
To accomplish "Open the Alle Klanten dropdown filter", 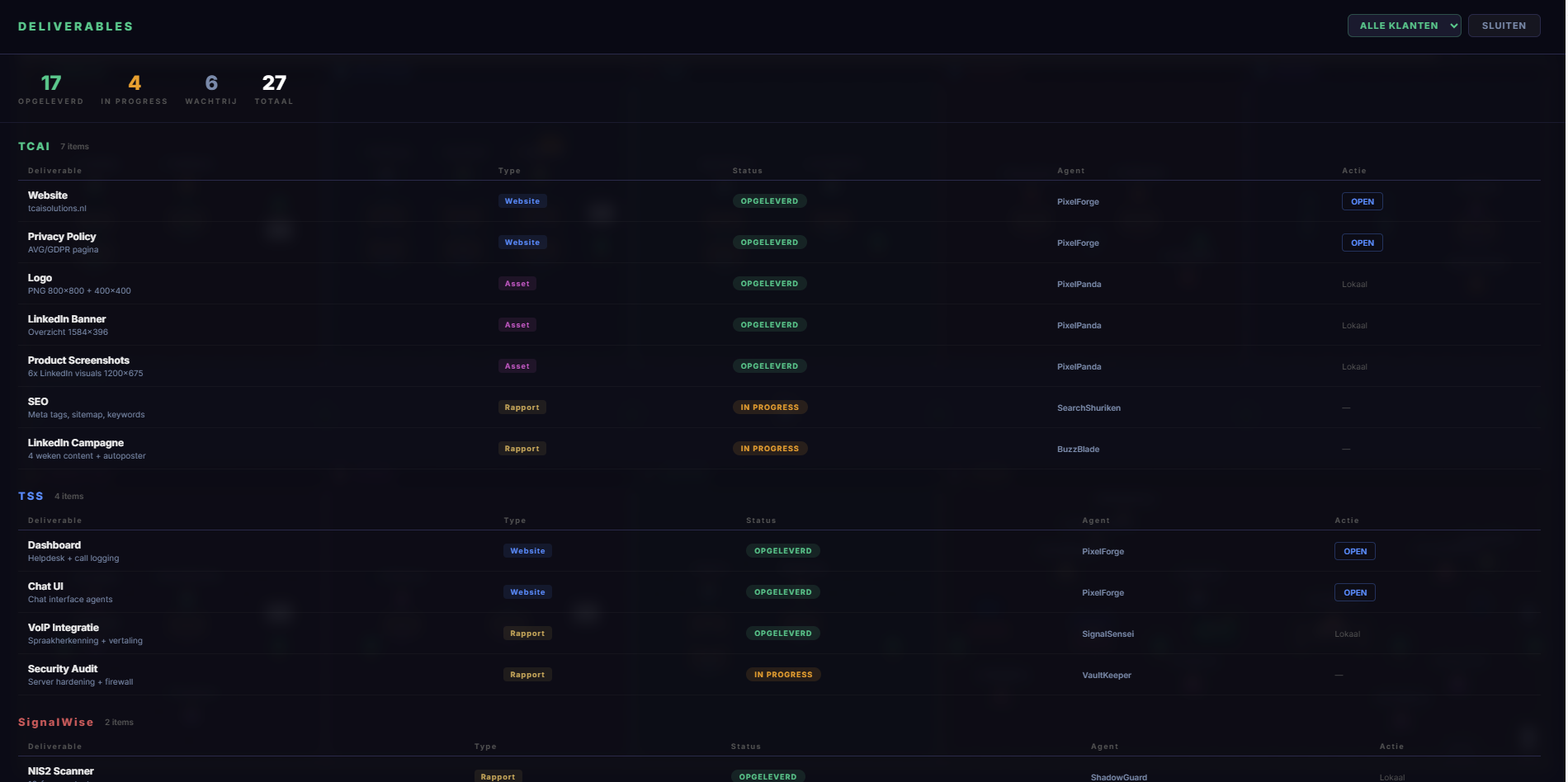I will pos(1404,26).
